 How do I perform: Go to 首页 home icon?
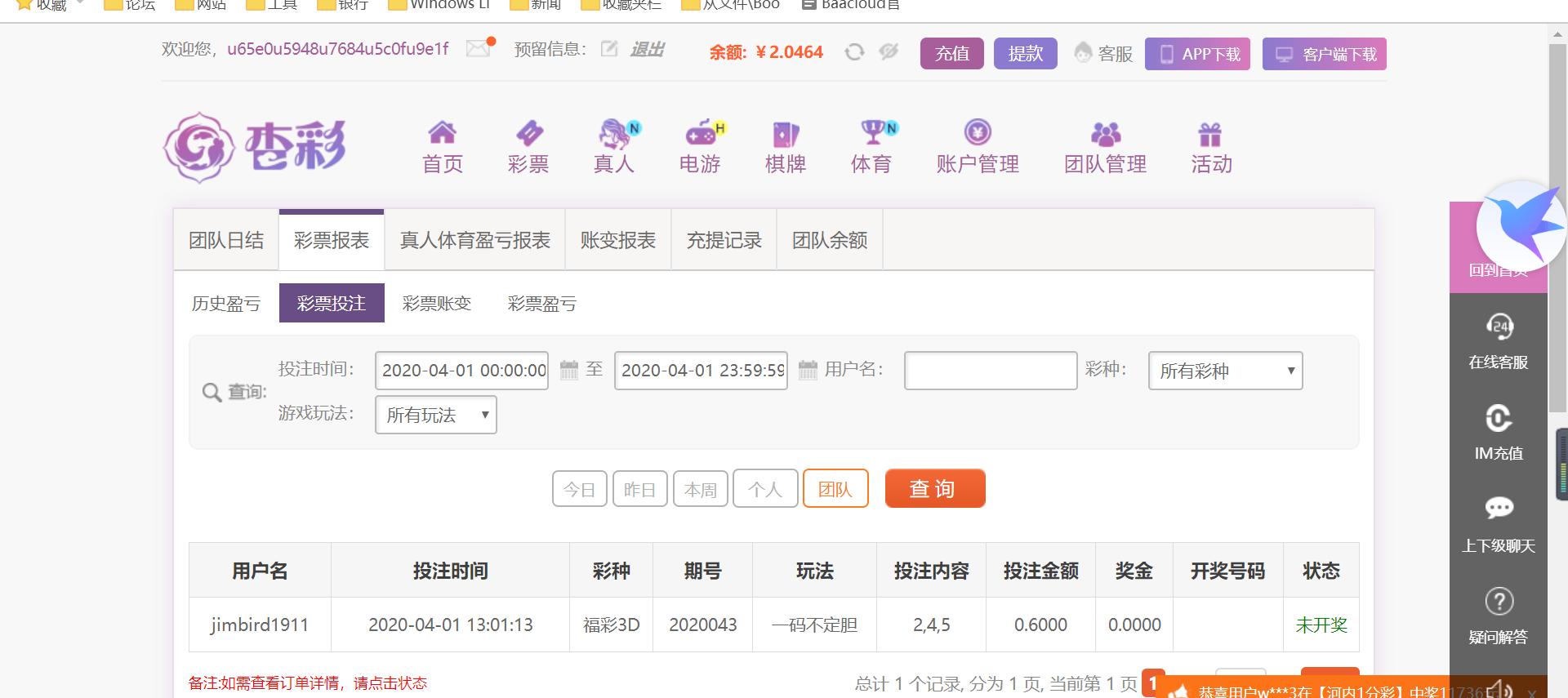coord(443,147)
